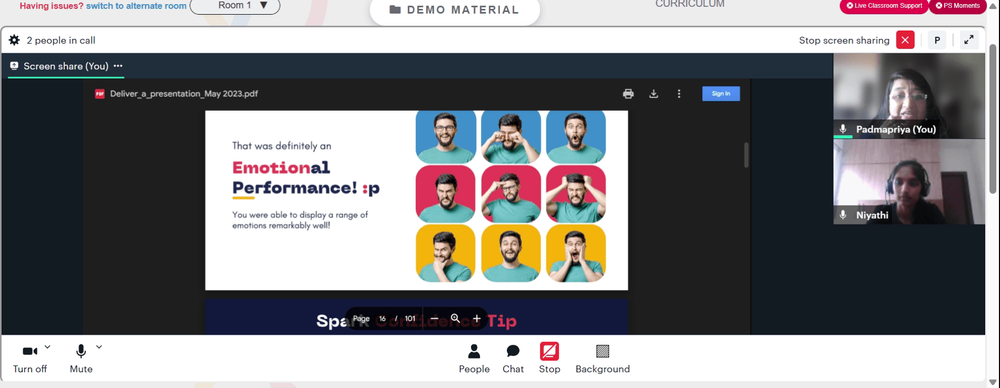Viewport: 1000px width, 388px height.
Task: Mute the microphone
Action: coord(81,359)
